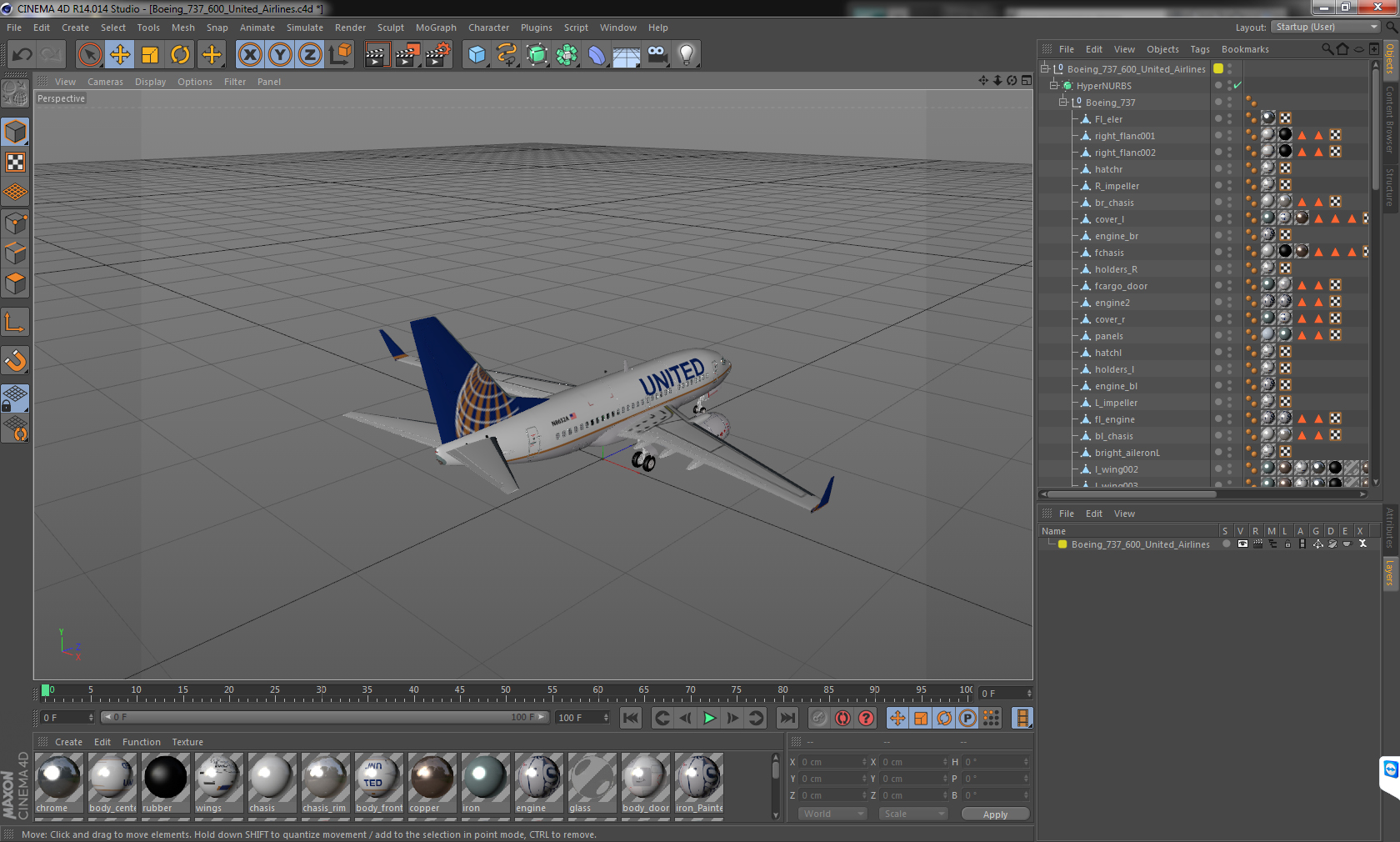This screenshot has width=1400, height=842.
Task: Open the spline tools icon
Action: click(x=507, y=55)
